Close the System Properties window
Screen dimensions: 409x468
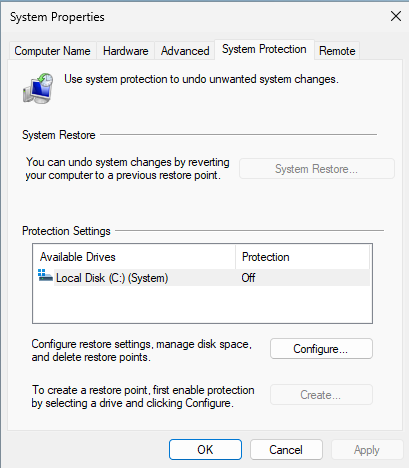396,16
